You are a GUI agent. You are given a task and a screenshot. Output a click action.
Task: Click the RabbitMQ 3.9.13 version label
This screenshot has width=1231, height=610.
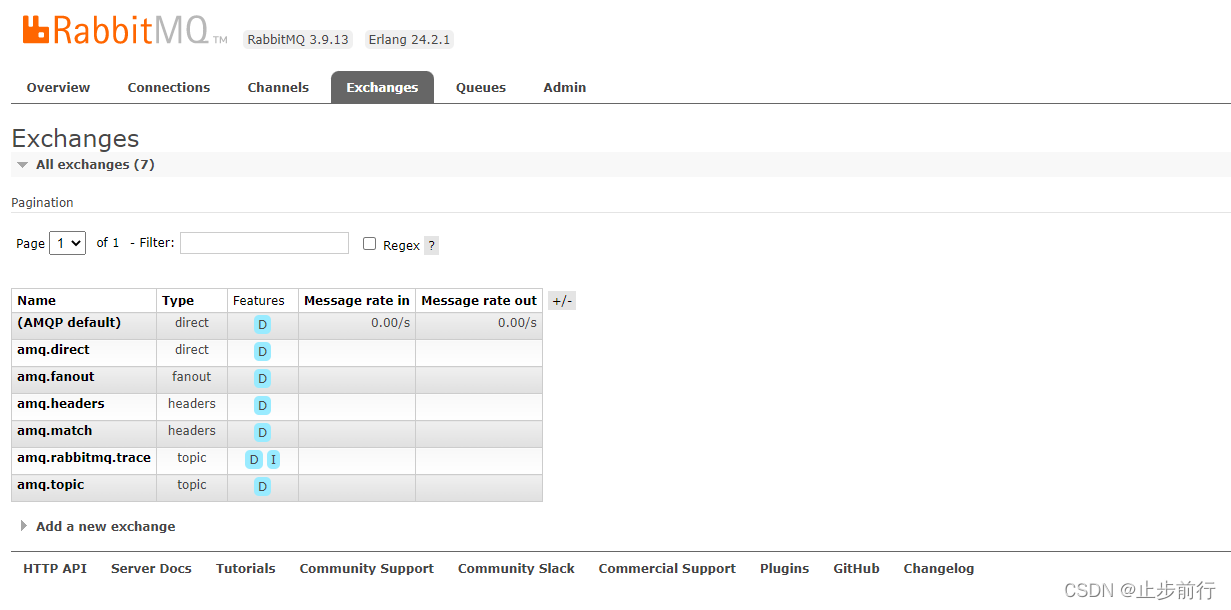click(x=298, y=40)
